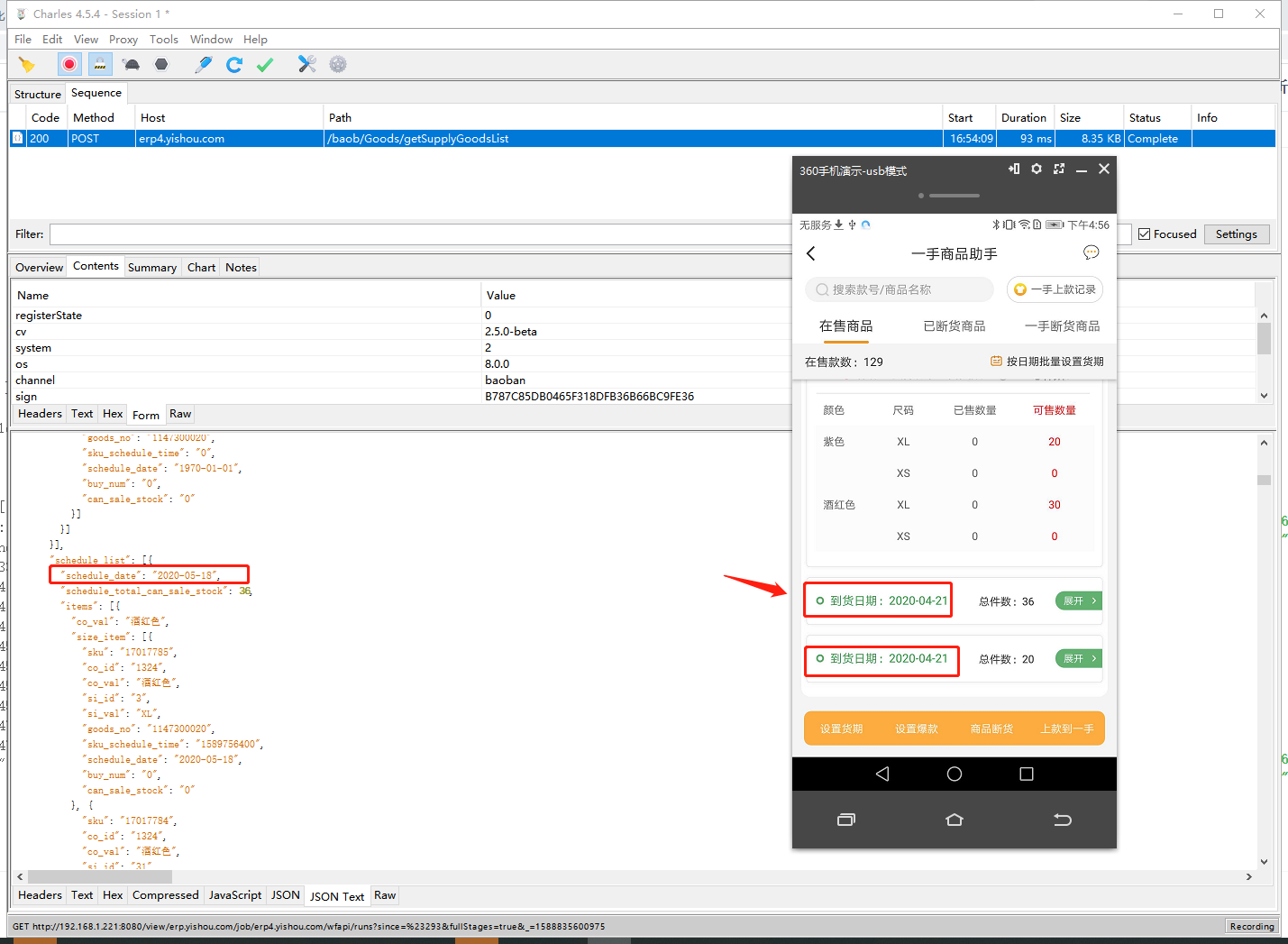Image resolution: width=1288 pixels, height=944 pixels.
Task: Click the phone demo settings gear icon
Action: pyautogui.click(x=1037, y=169)
